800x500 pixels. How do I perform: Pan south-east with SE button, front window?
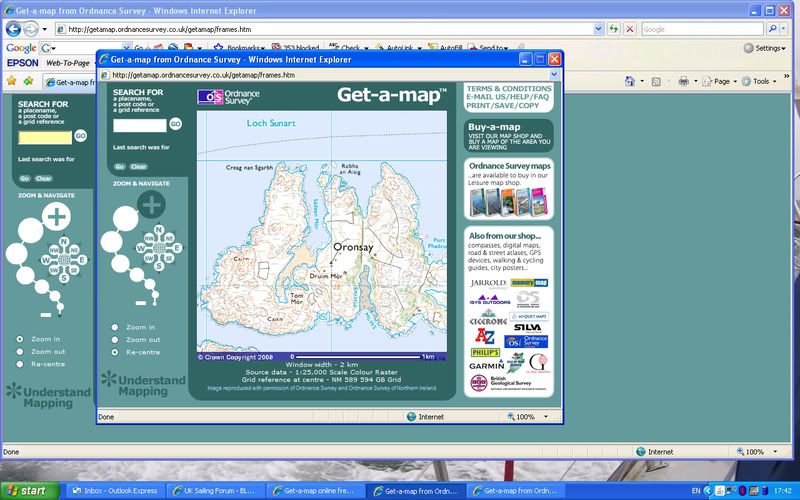(169, 259)
